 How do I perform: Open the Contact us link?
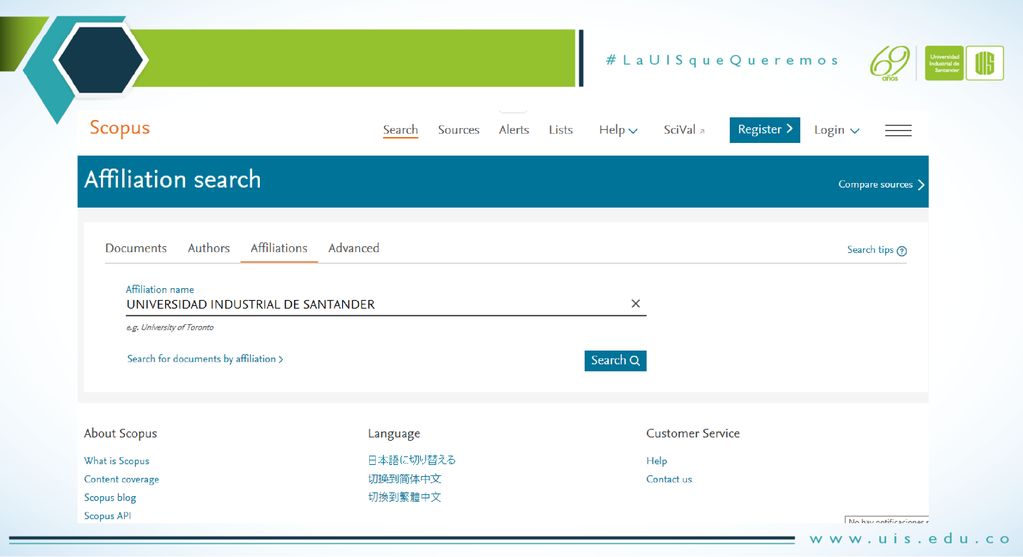point(669,479)
